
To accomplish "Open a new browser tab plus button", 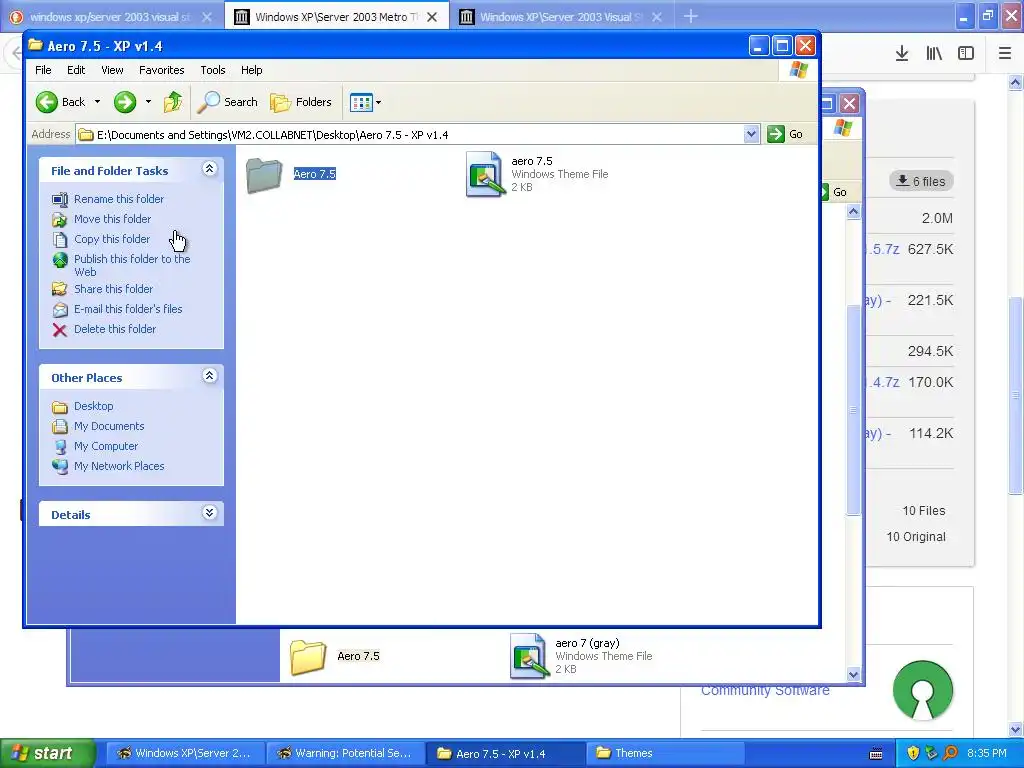I will [690, 16].
